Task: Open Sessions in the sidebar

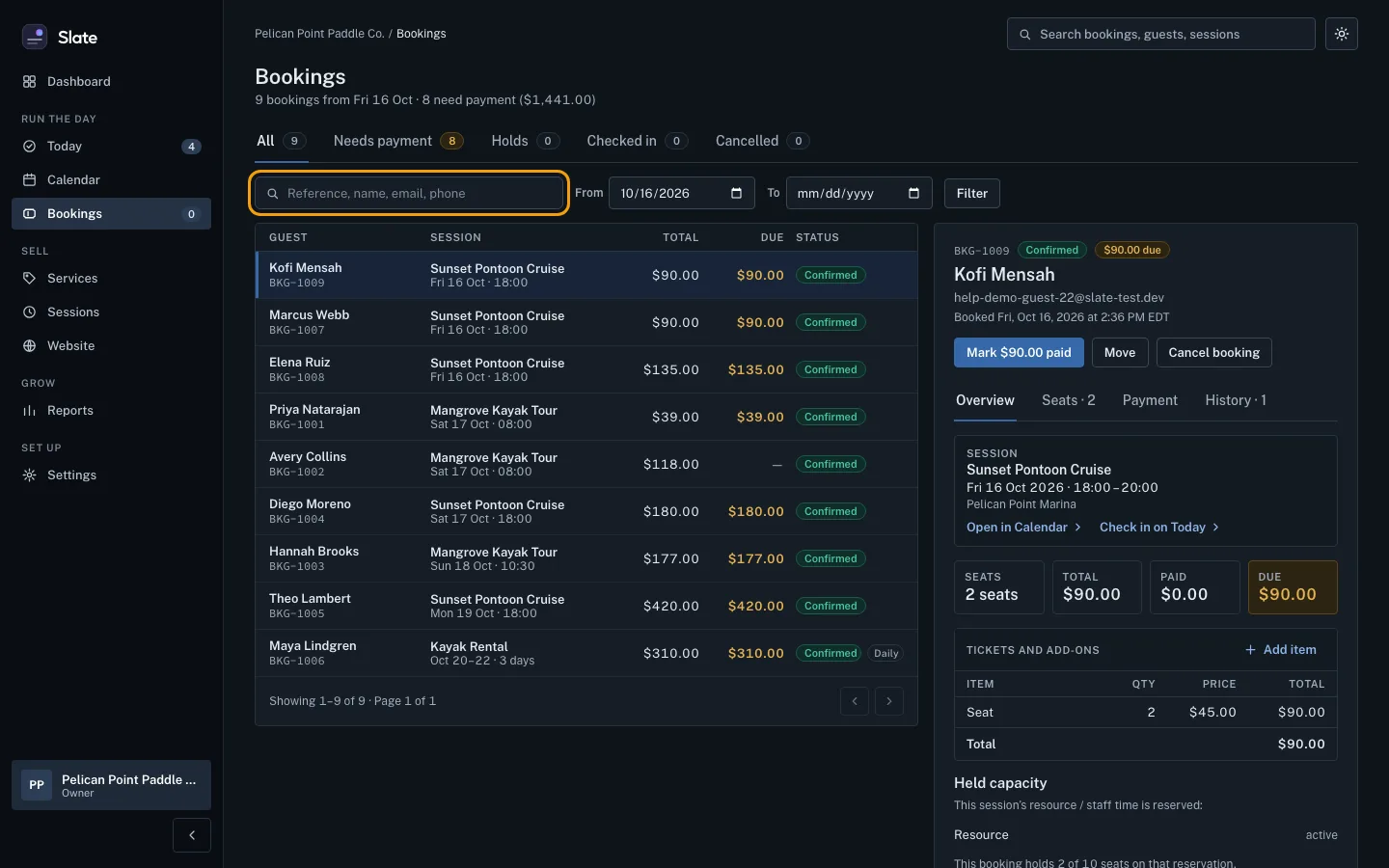Action: coord(111,312)
